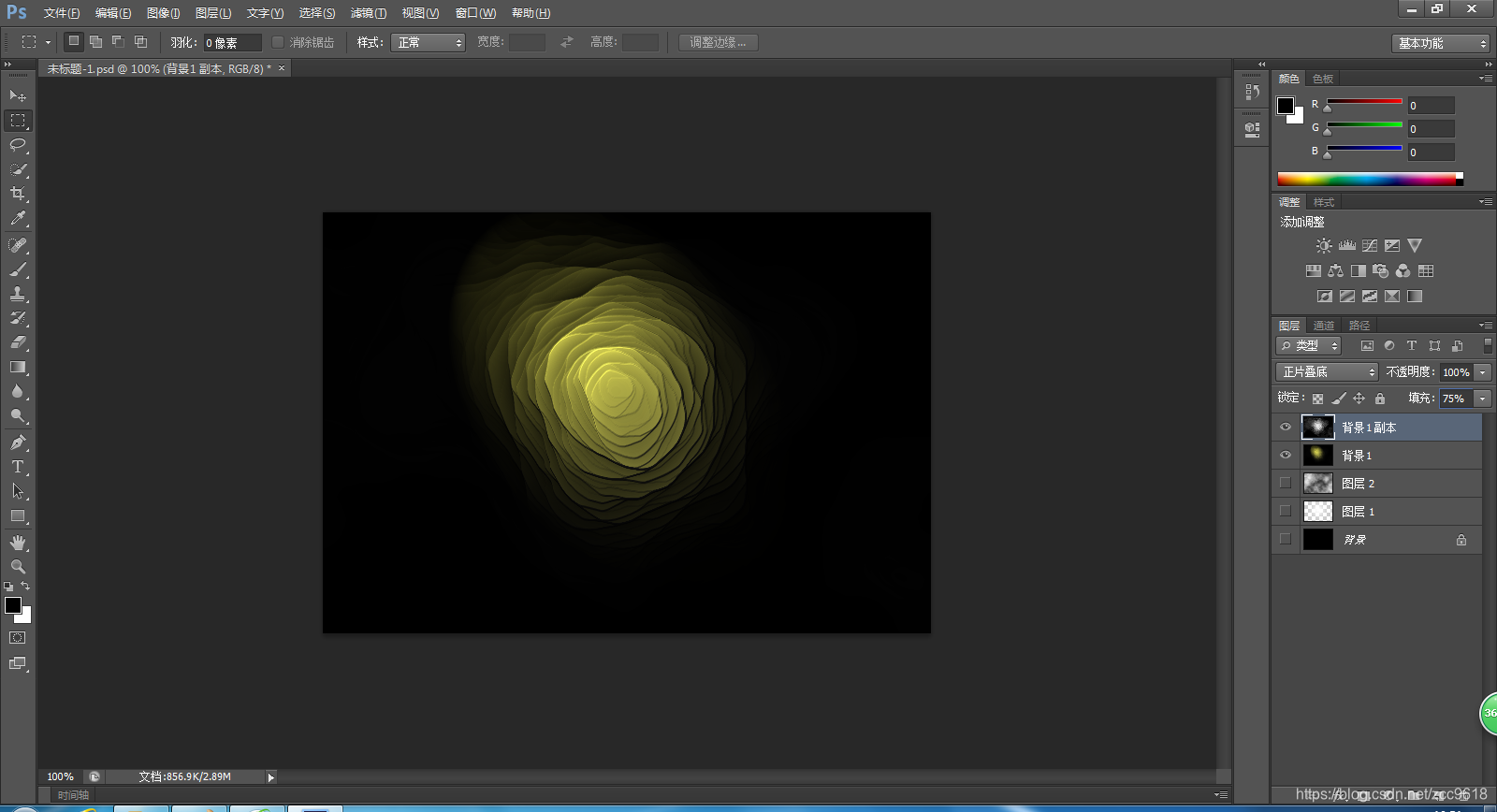Open the 滤镜 menu

pyautogui.click(x=369, y=13)
